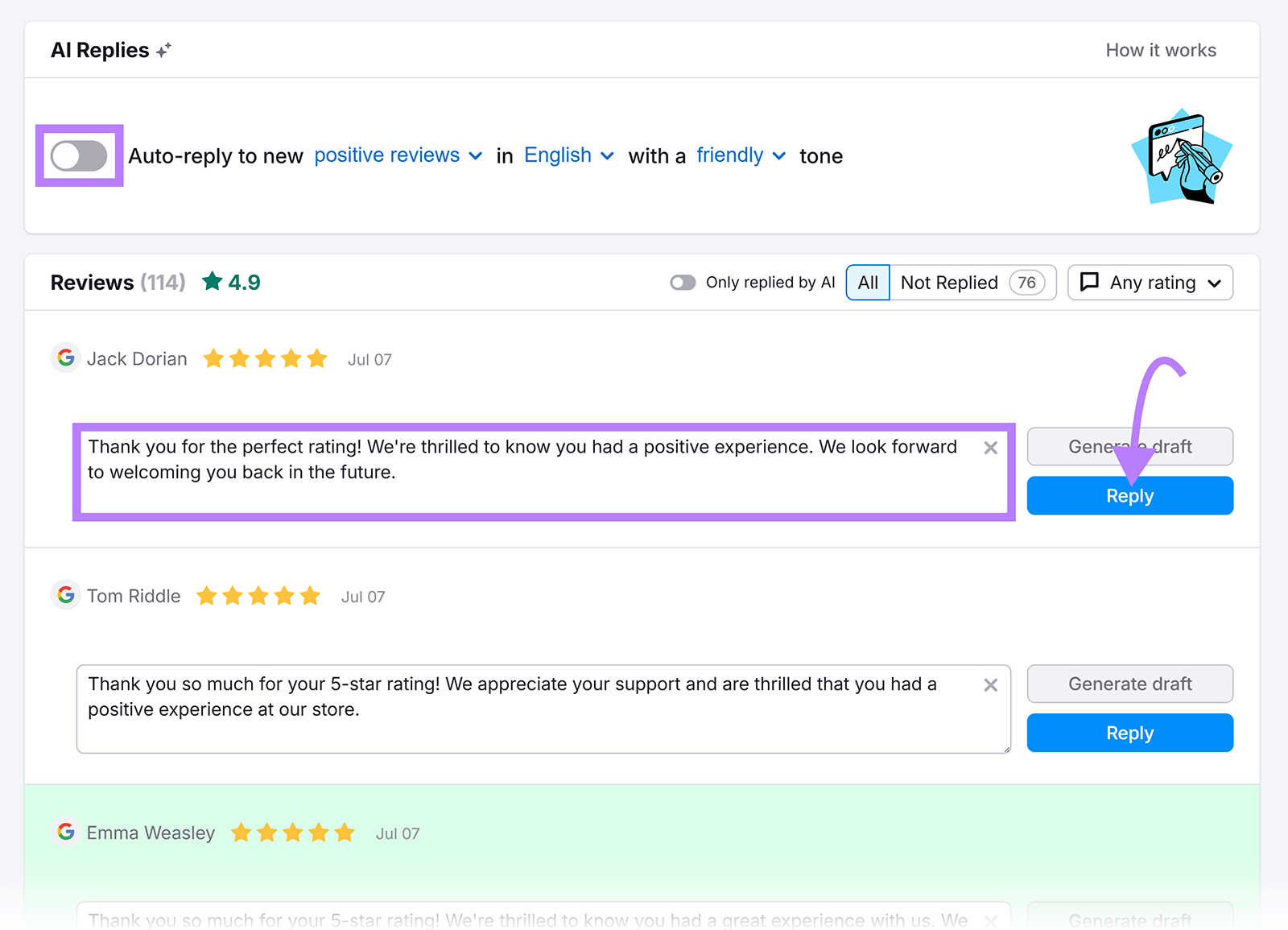Click the sparkle icon next to AI Replies
Screen dimensions: 1288x930
[x=164, y=49]
